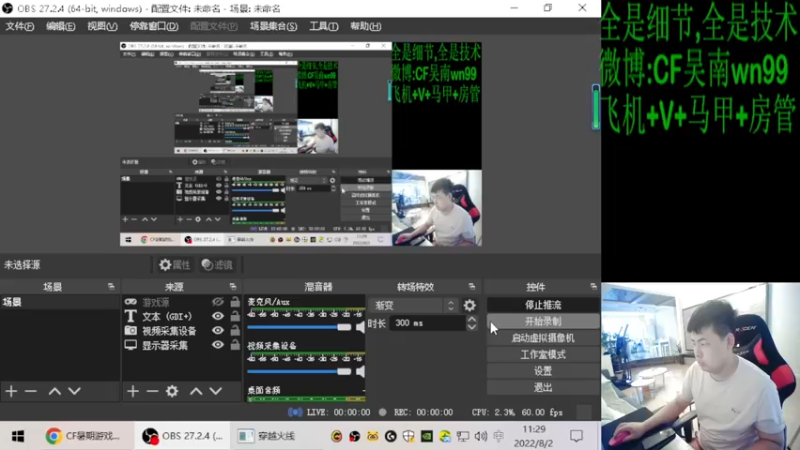Open notification center icon in taskbar
The image size is (800, 450).
577,436
